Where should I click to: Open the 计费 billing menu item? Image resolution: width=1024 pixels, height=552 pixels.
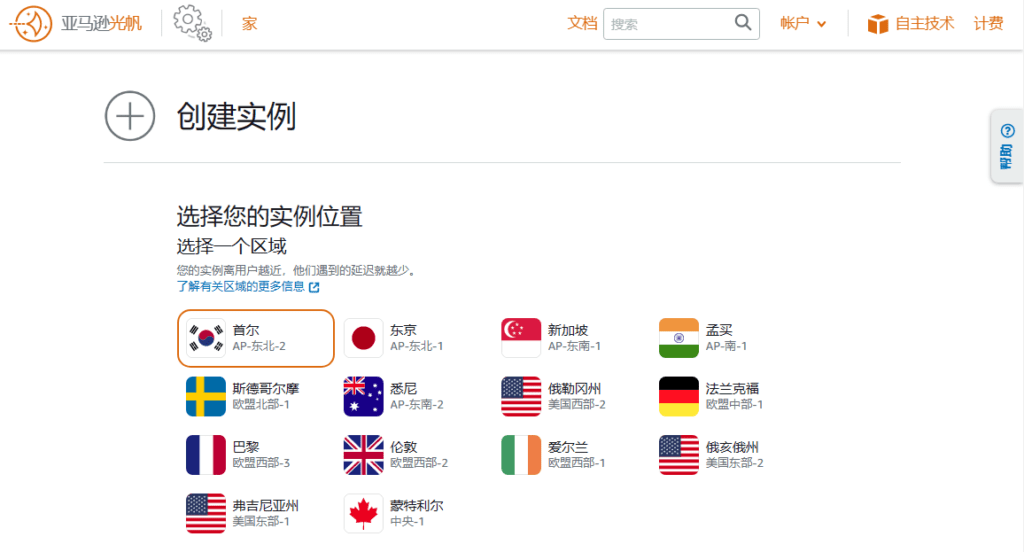(x=988, y=24)
